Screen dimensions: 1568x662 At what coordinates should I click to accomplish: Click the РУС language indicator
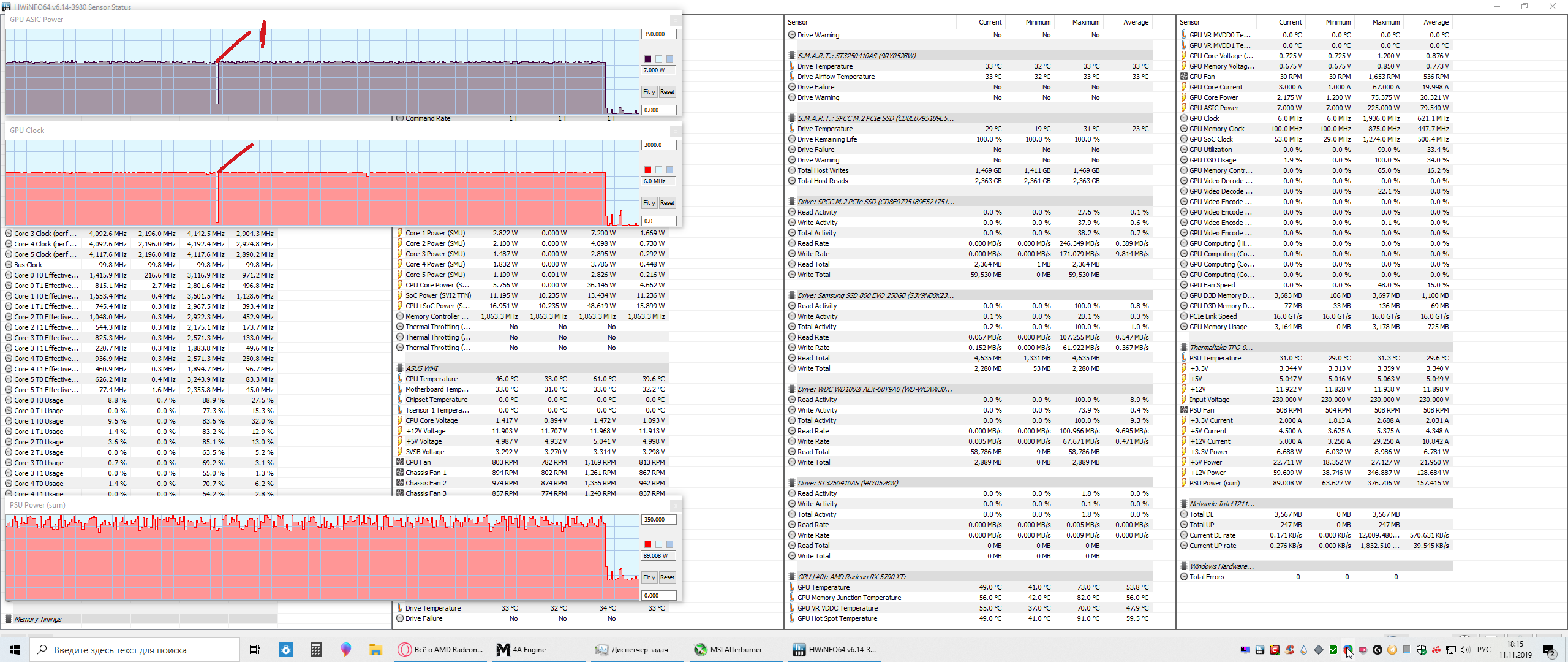tap(1483, 650)
